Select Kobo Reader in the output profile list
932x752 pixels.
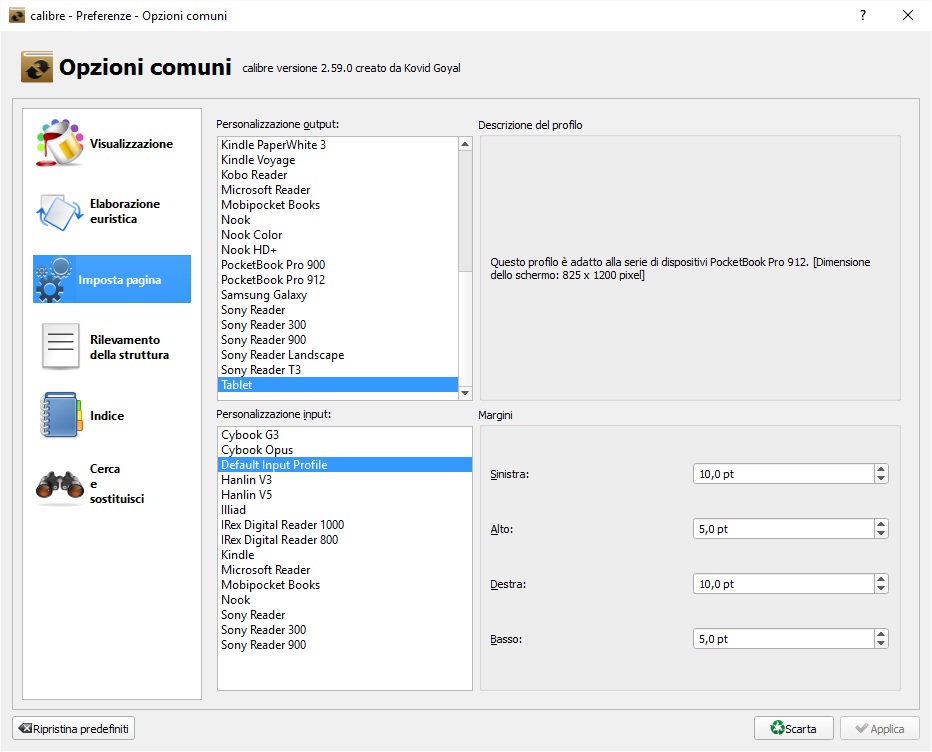(254, 175)
